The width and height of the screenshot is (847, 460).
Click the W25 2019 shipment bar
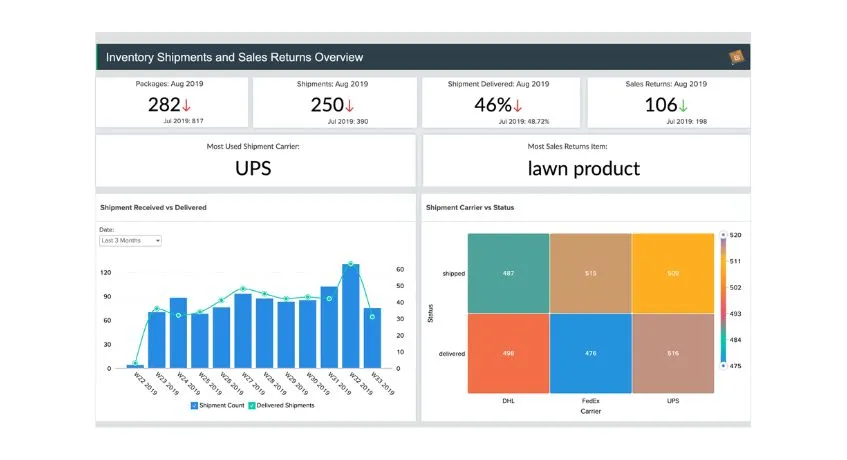(x=200, y=341)
